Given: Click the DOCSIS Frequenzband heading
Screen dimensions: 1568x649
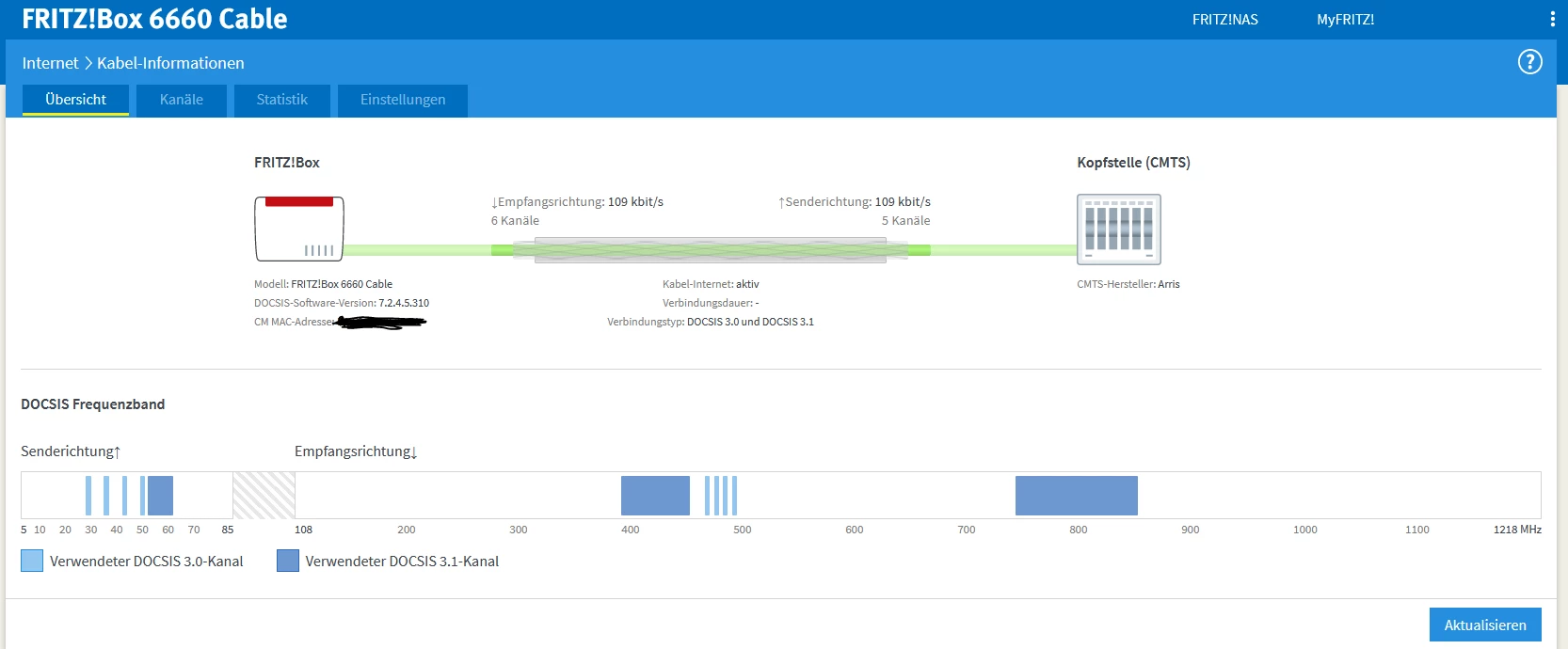Looking at the screenshot, I should (93, 404).
